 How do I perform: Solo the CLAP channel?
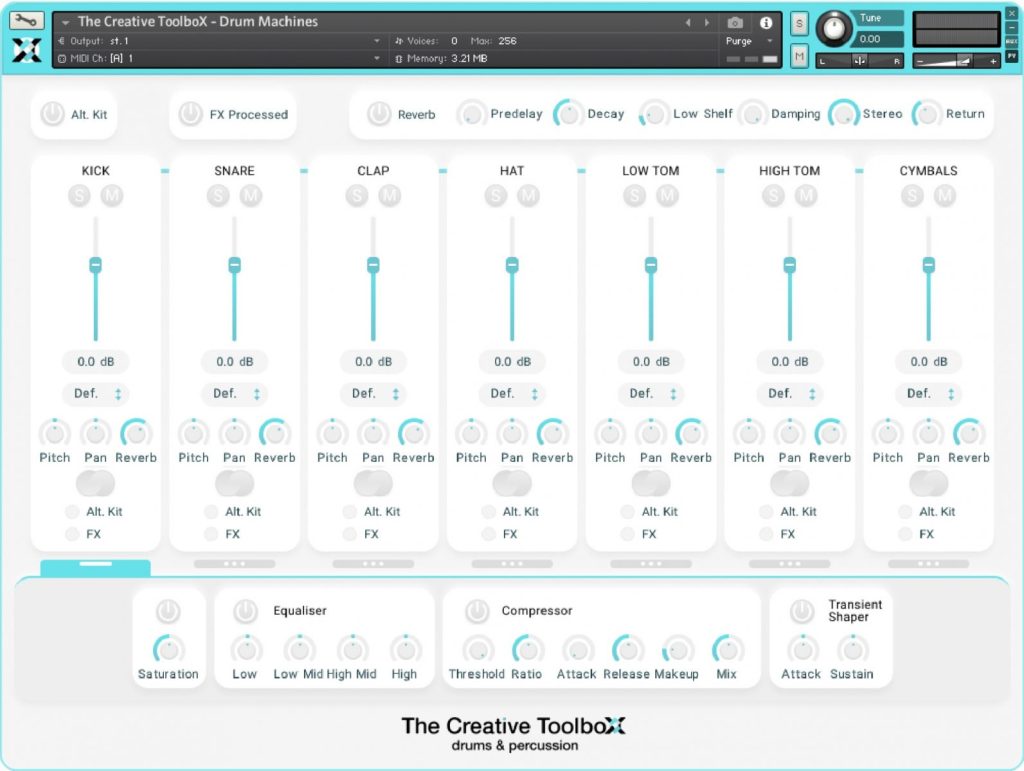click(357, 195)
